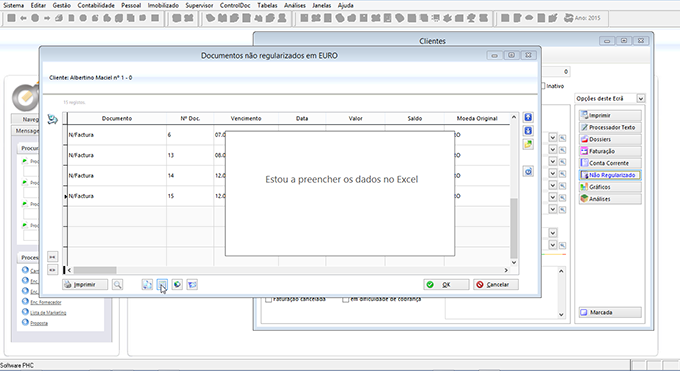Open Faturação in the Clientes options panel
Viewport: 680px width, 371px height.
click(610, 151)
